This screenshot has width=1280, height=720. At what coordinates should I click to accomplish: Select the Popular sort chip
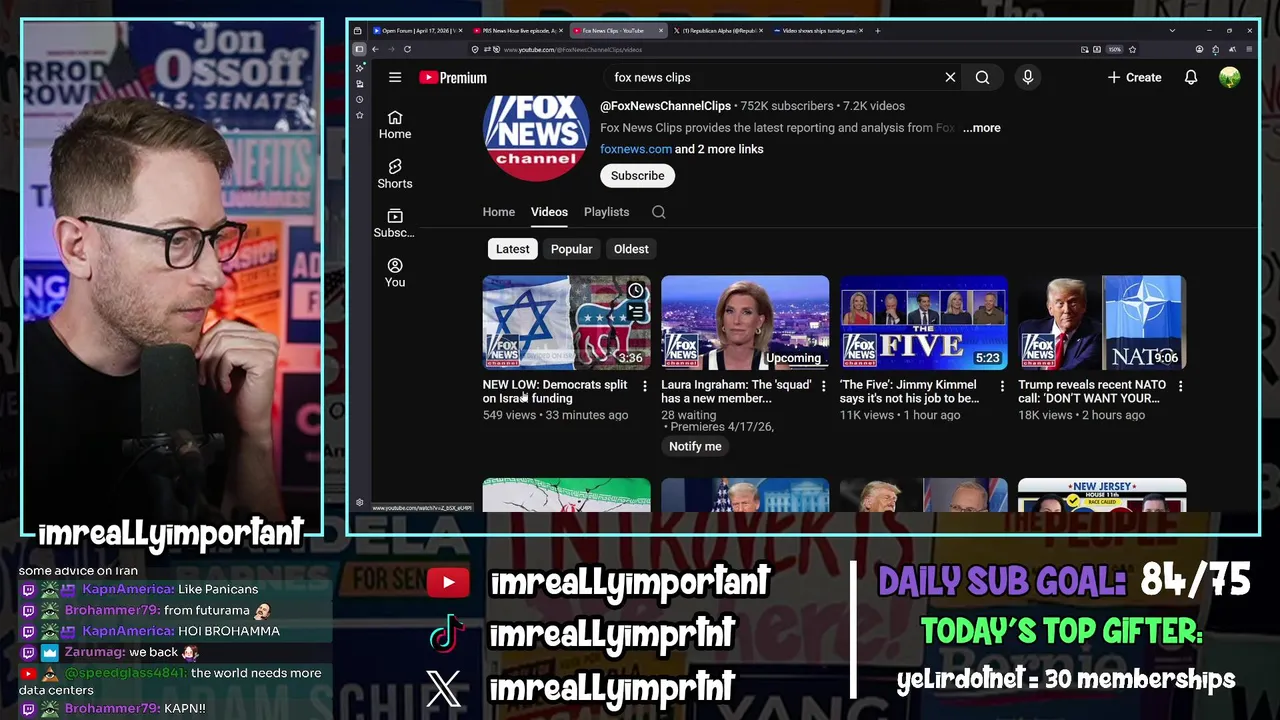571,249
